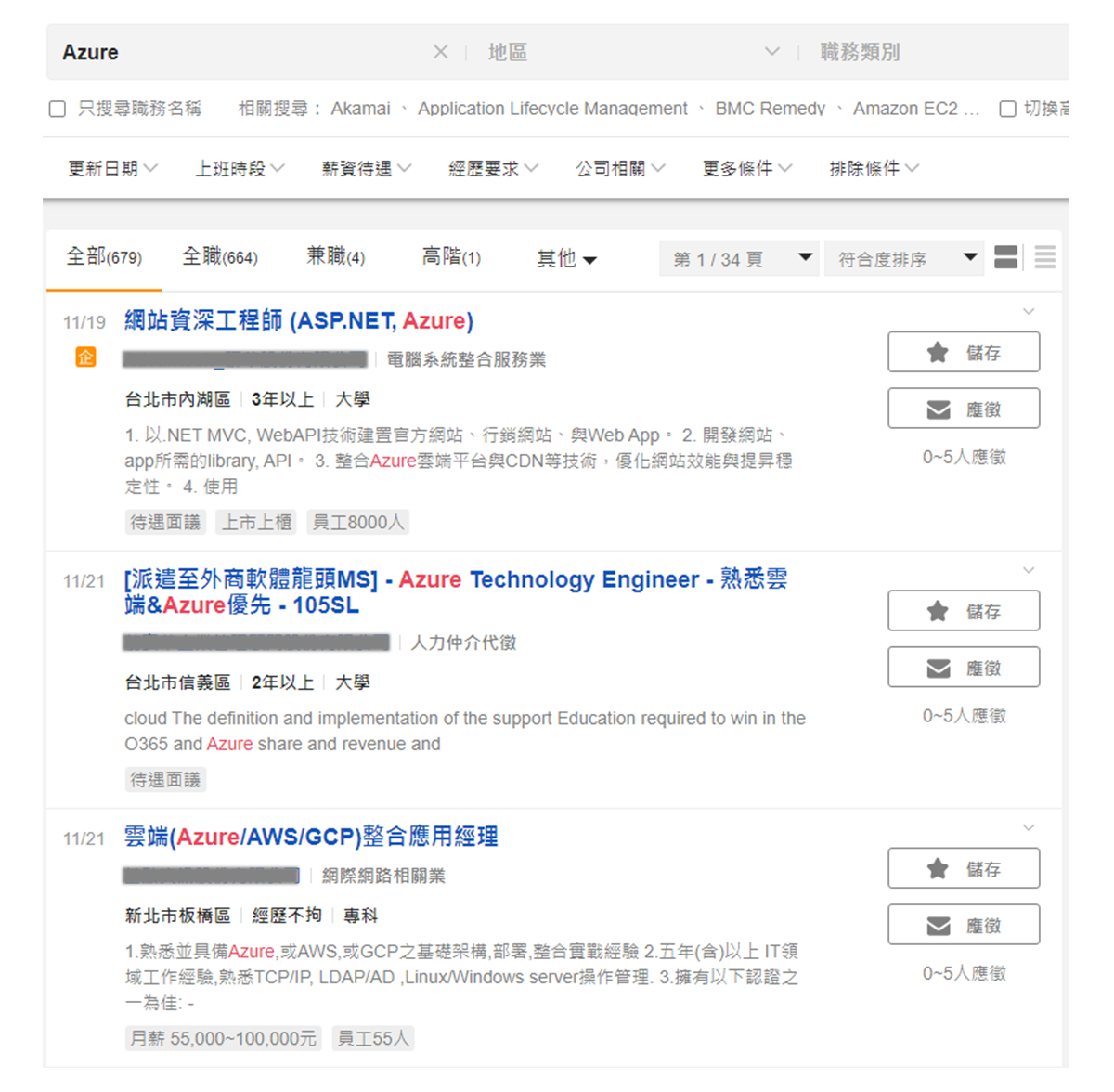Apply to the ASP.NET Azure engineer job
This screenshot has width=1114, height=1092.
point(963,409)
